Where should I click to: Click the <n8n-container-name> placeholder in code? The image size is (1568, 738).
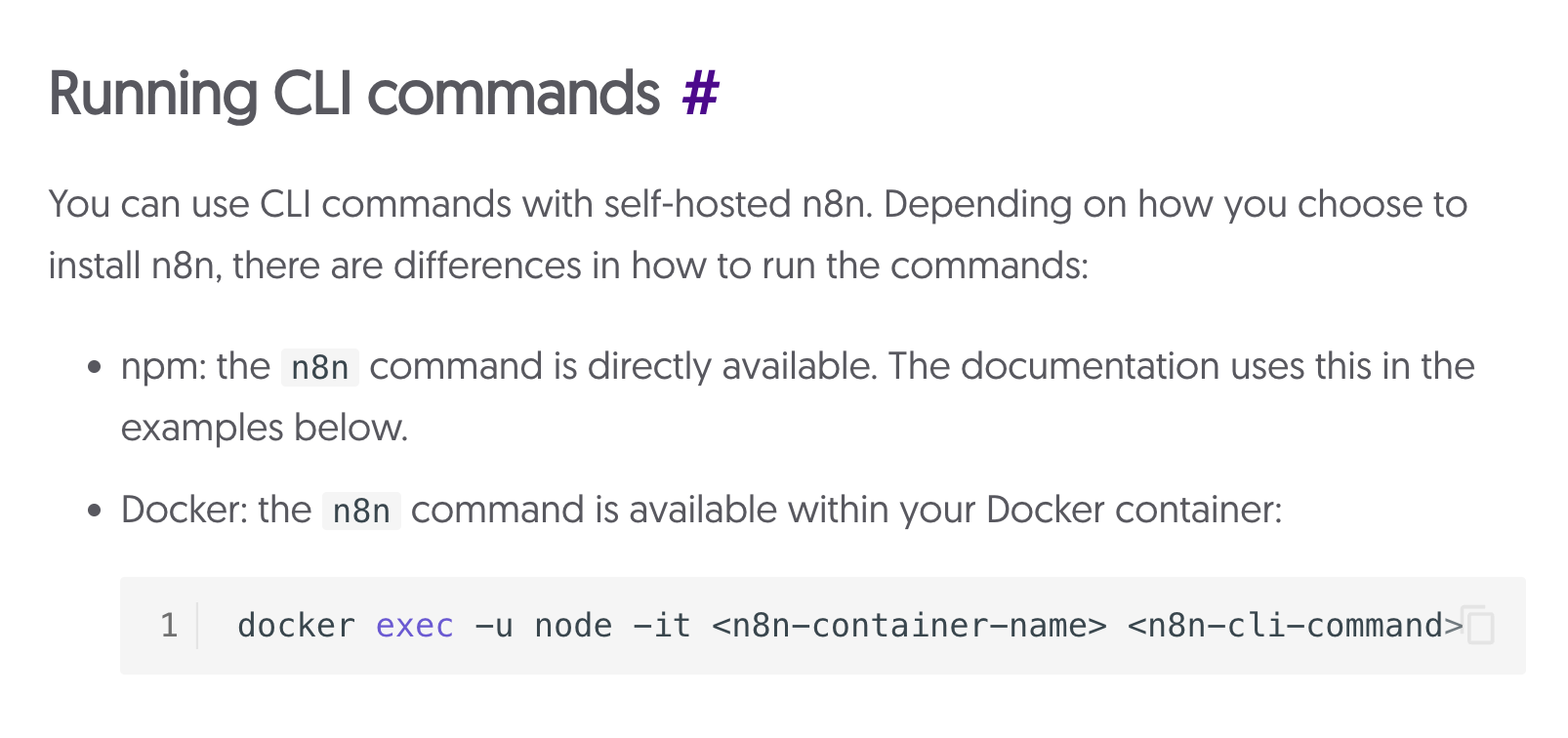pos(909,626)
